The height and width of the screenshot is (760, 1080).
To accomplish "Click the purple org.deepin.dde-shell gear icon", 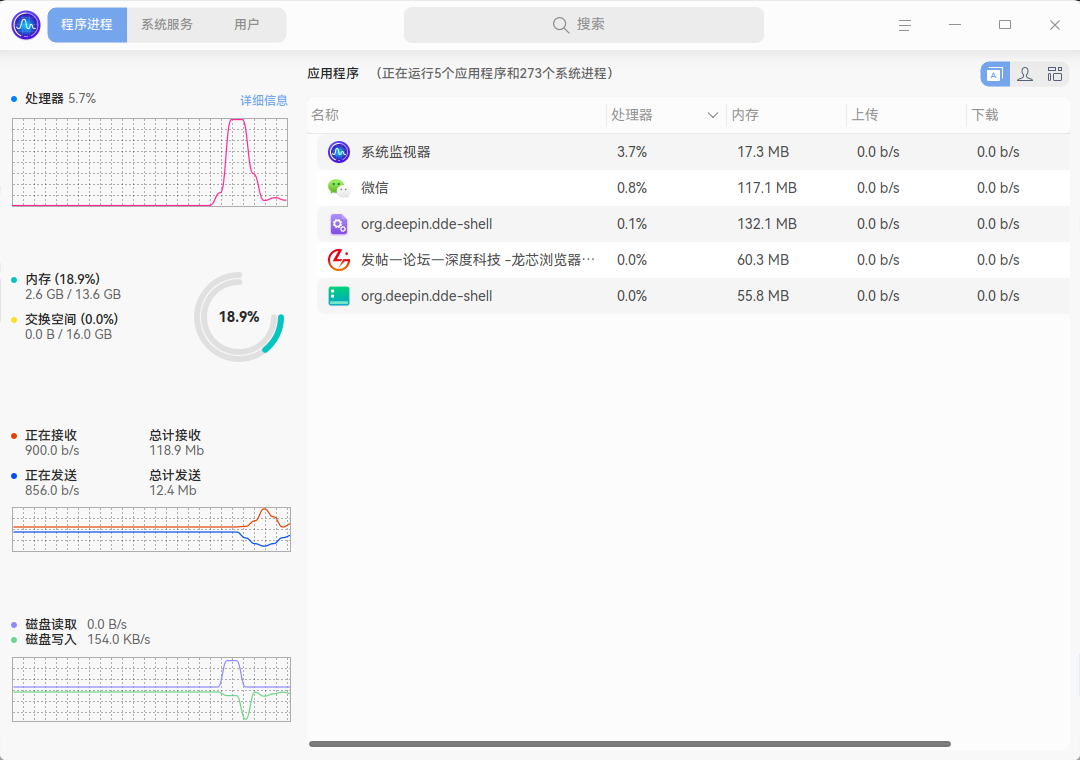I will click(x=339, y=224).
